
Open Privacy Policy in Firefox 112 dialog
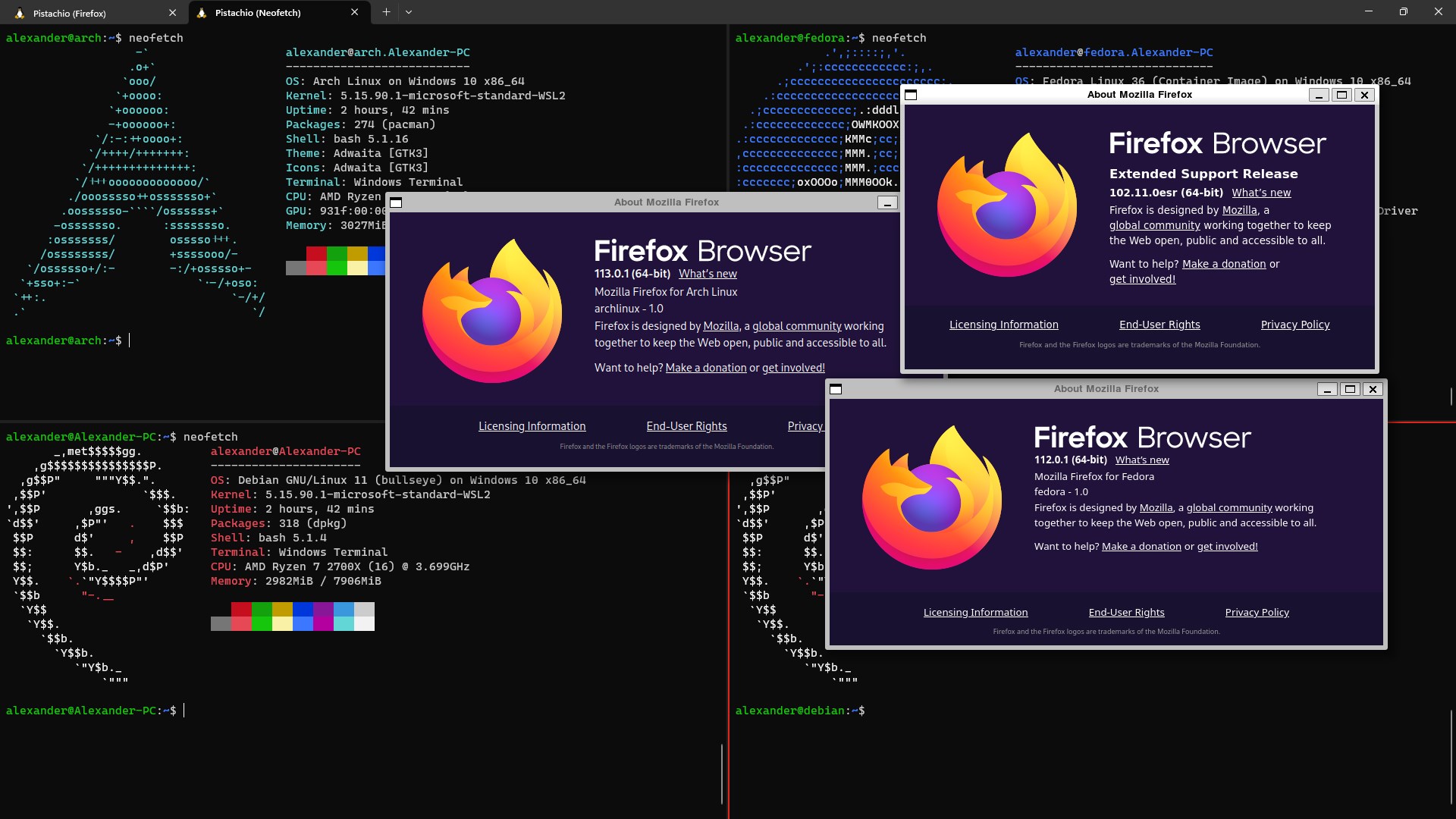pos(1257,612)
